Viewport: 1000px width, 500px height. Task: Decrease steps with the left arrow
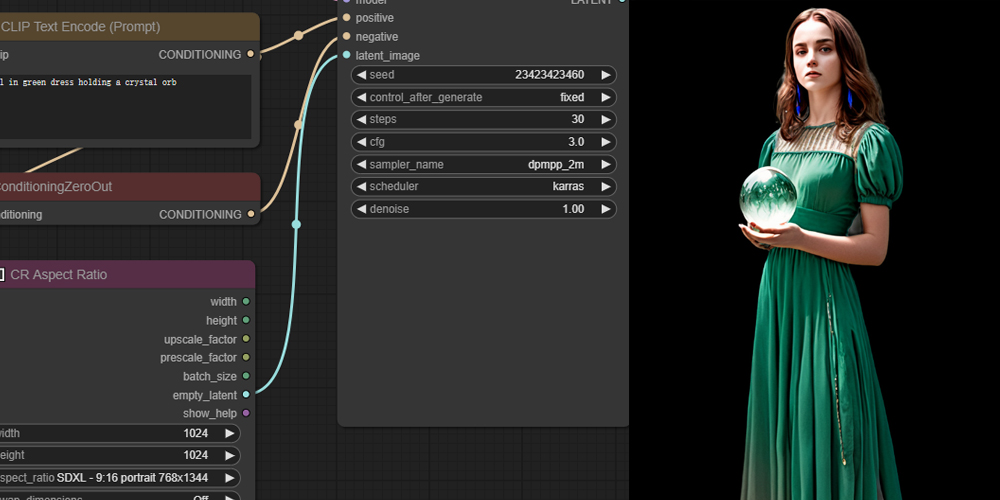361,120
